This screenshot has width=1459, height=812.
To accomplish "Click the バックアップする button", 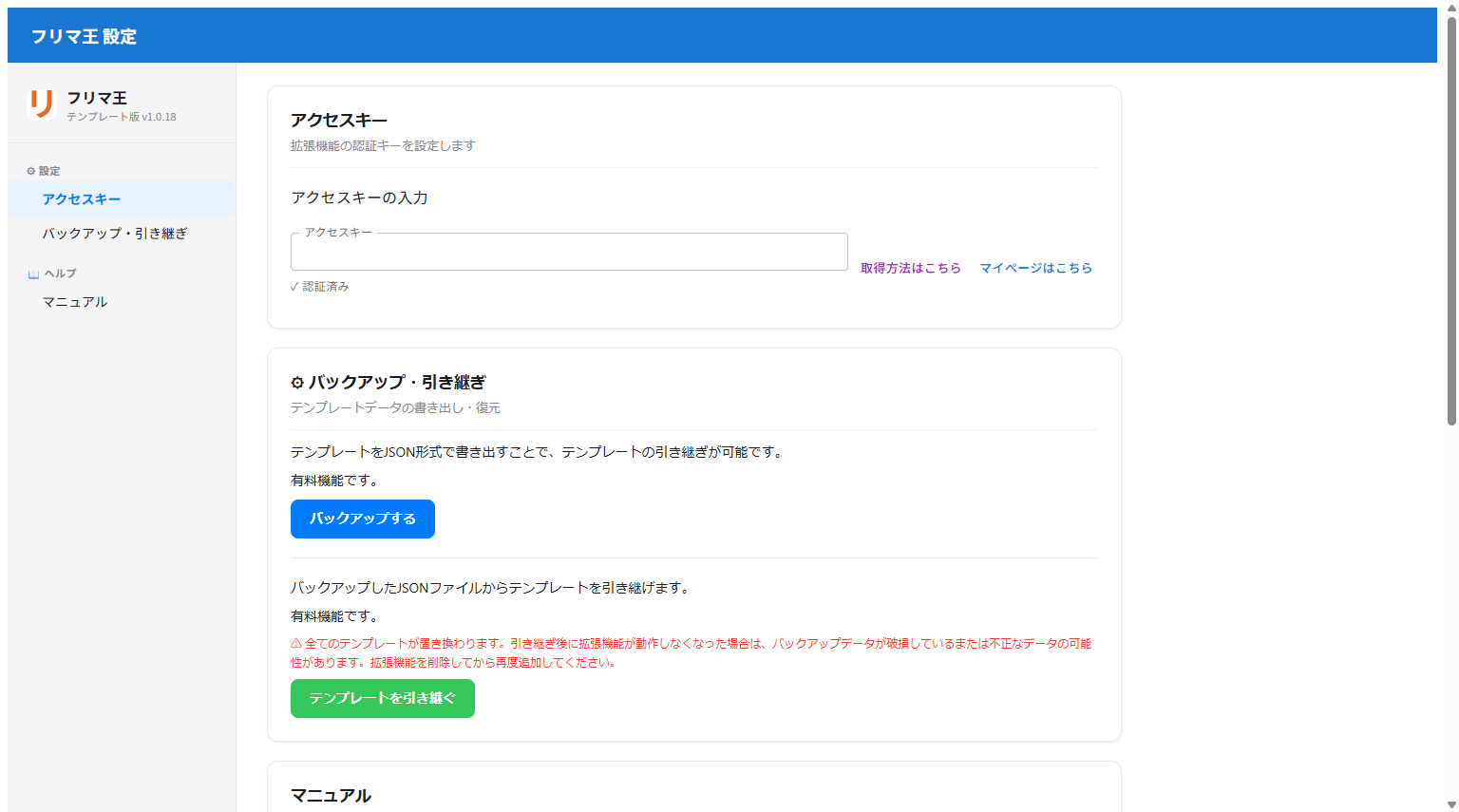I will (362, 519).
